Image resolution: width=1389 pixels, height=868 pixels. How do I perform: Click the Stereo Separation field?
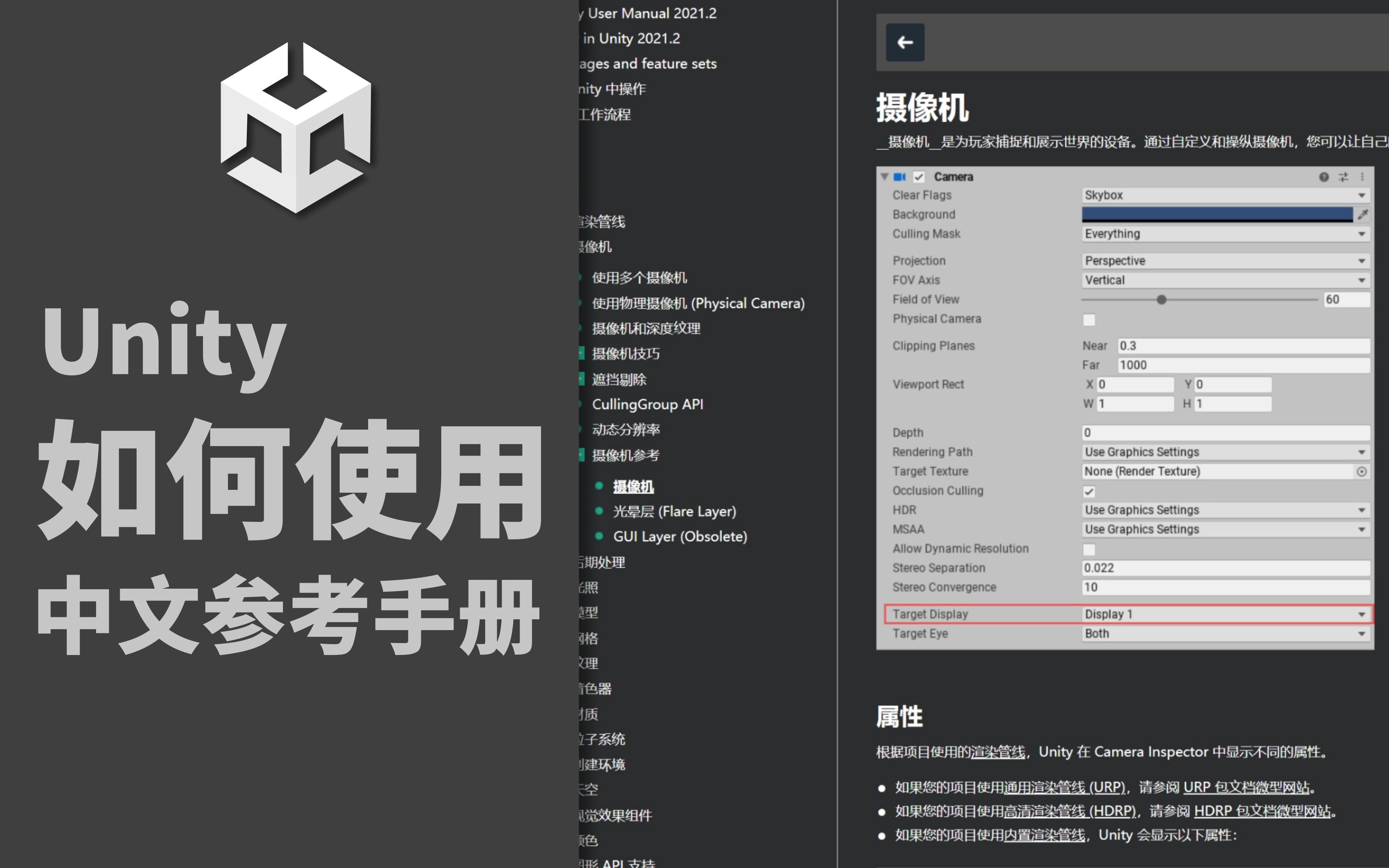tap(1225, 568)
